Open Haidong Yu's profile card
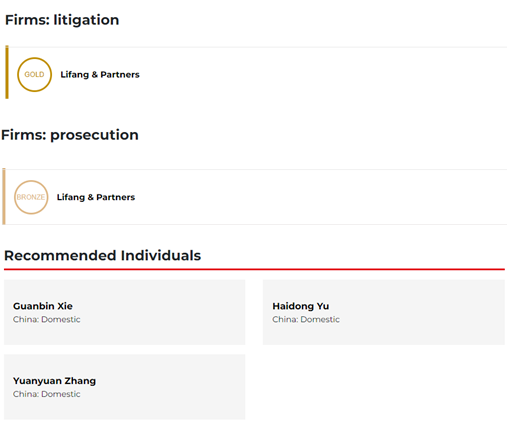 coord(384,312)
